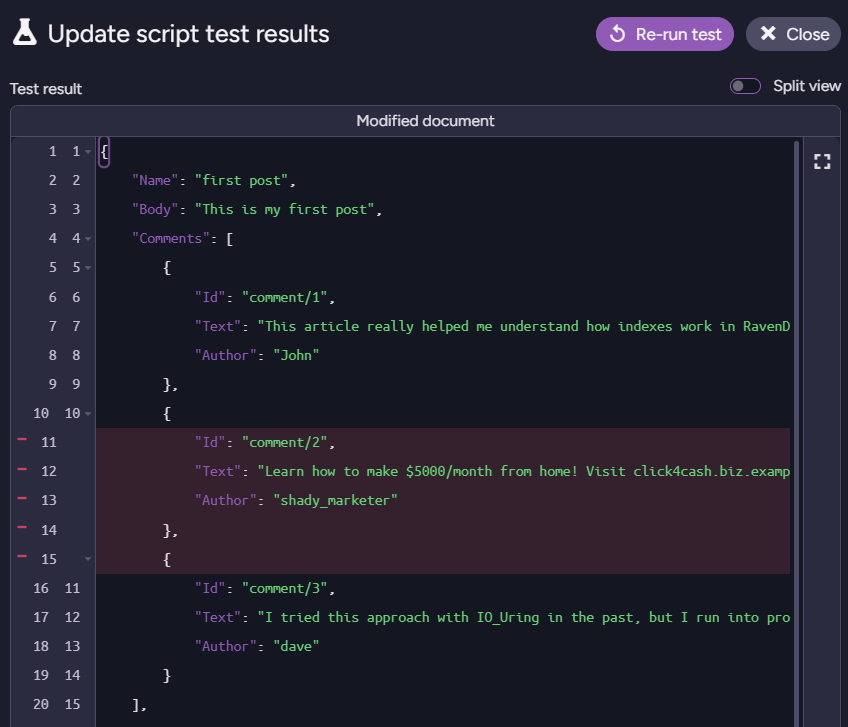The height and width of the screenshot is (727, 848).
Task: Click the "comment/1" Id value
Action: pyautogui.click(x=285, y=297)
